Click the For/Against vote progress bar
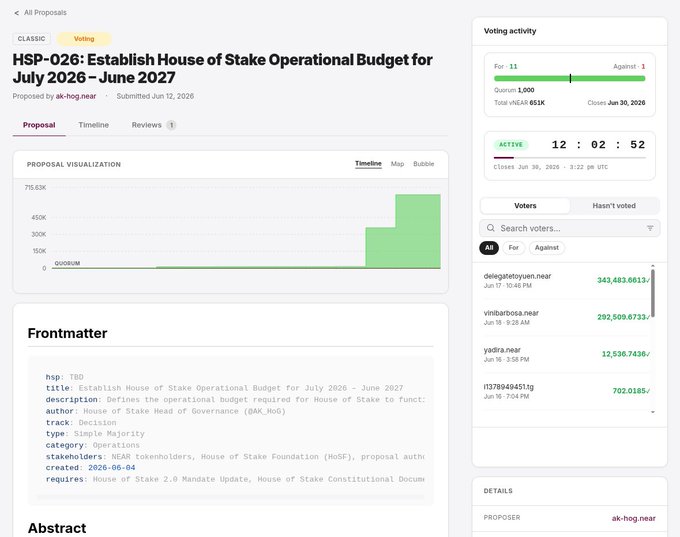680x537 pixels. pos(569,79)
